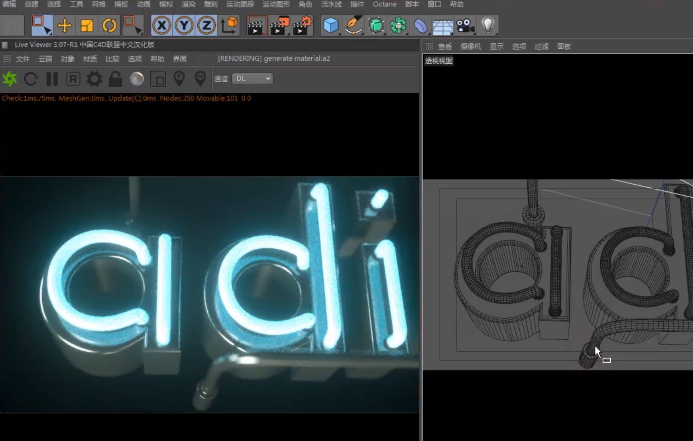Screen dimensions: 693x441
Task: Open the 运动图形 main menu
Action: click(x=276, y=4)
